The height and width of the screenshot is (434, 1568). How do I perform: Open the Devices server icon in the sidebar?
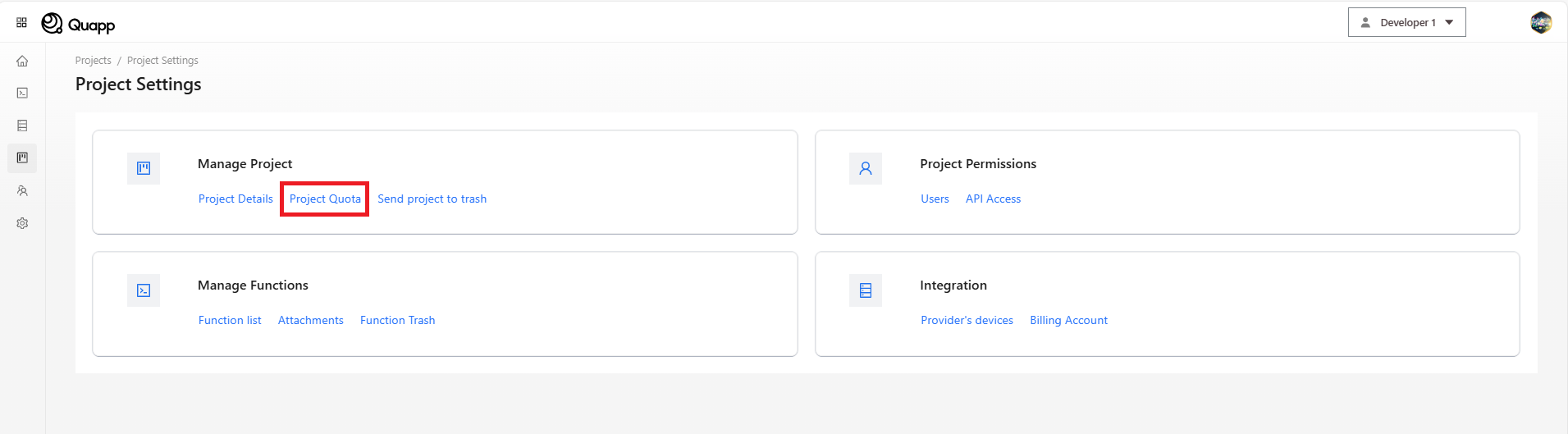pos(22,126)
